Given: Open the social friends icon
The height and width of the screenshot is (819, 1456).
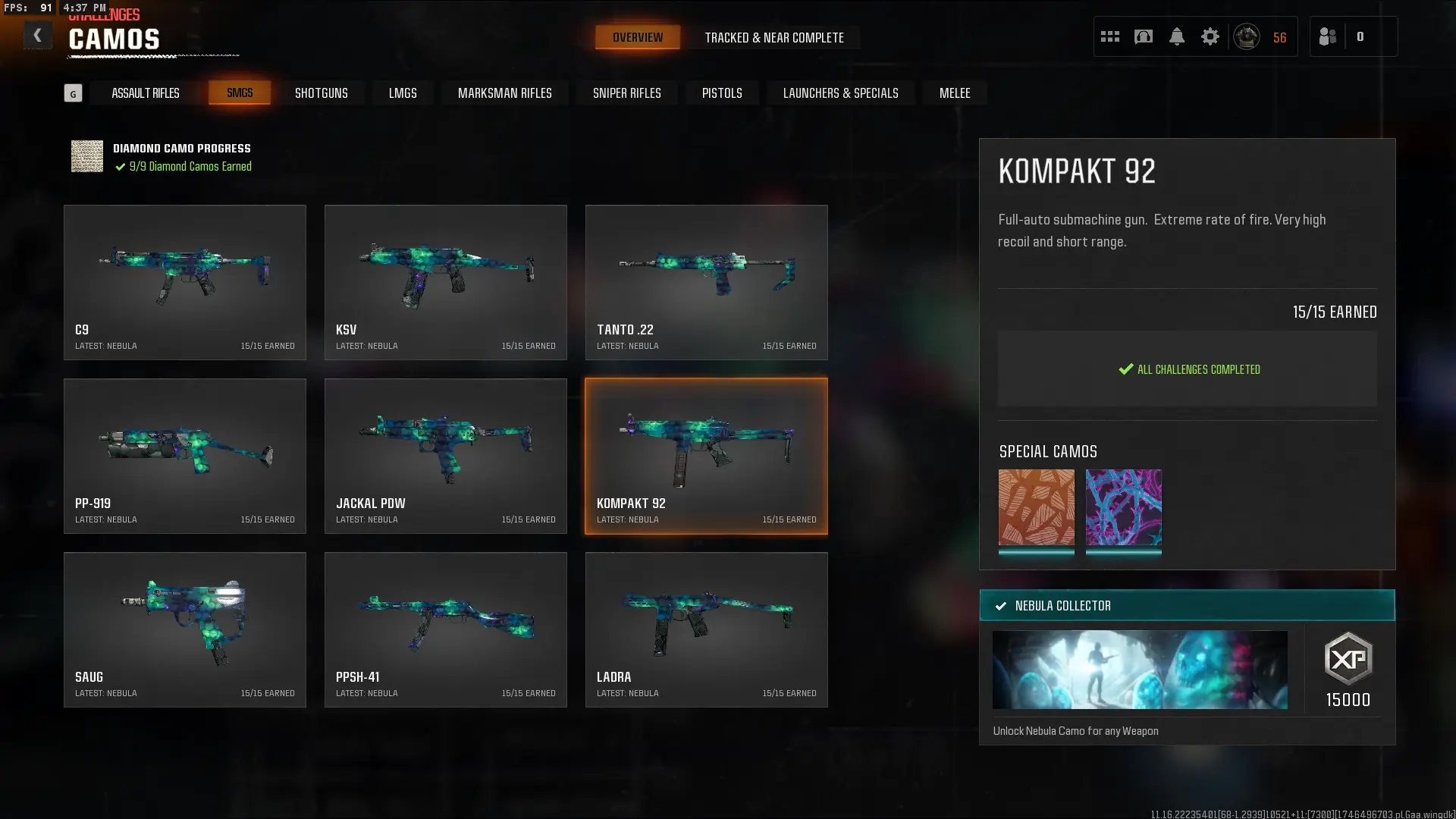Looking at the screenshot, I should click(1327, 36).
